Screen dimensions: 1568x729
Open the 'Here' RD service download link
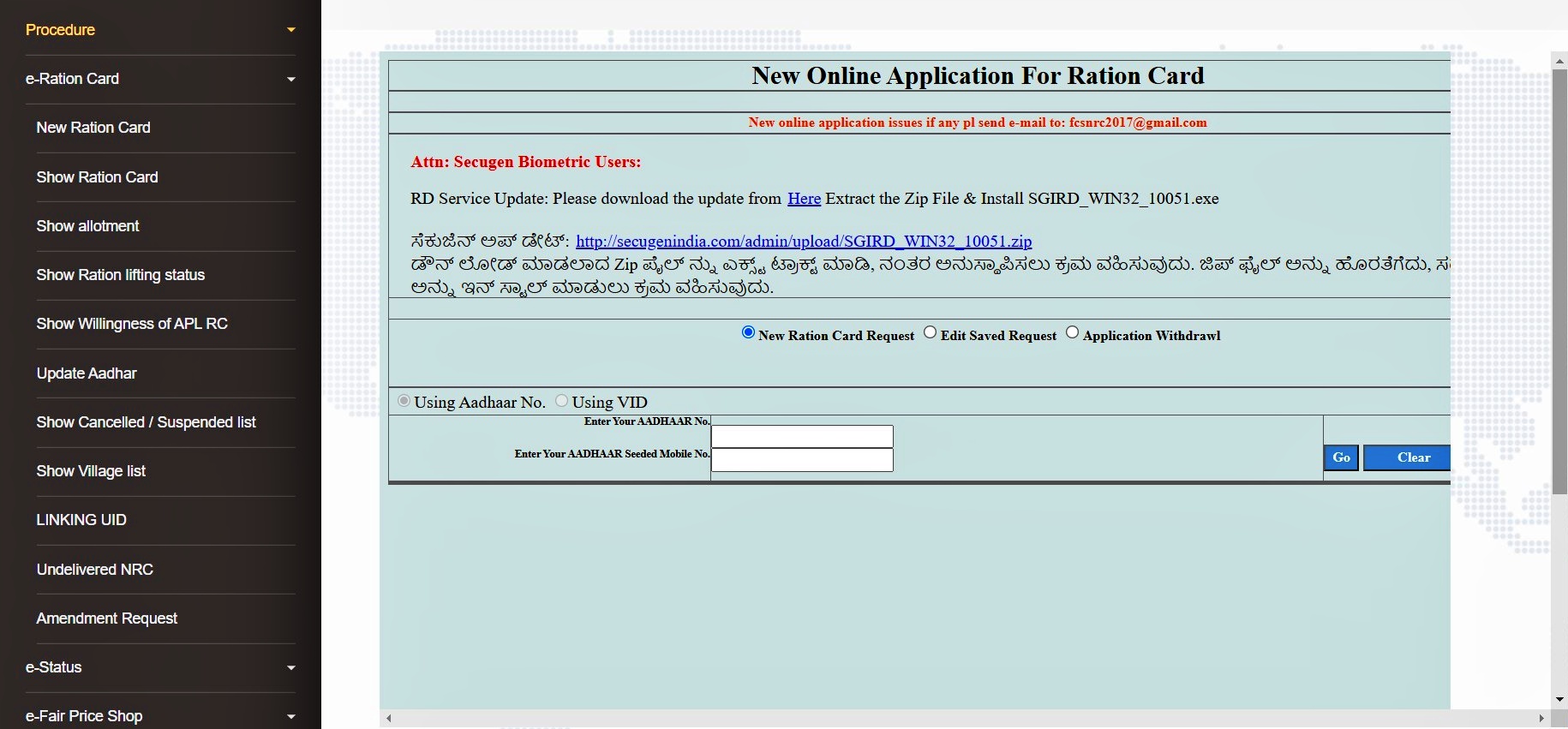coord(804,199)
